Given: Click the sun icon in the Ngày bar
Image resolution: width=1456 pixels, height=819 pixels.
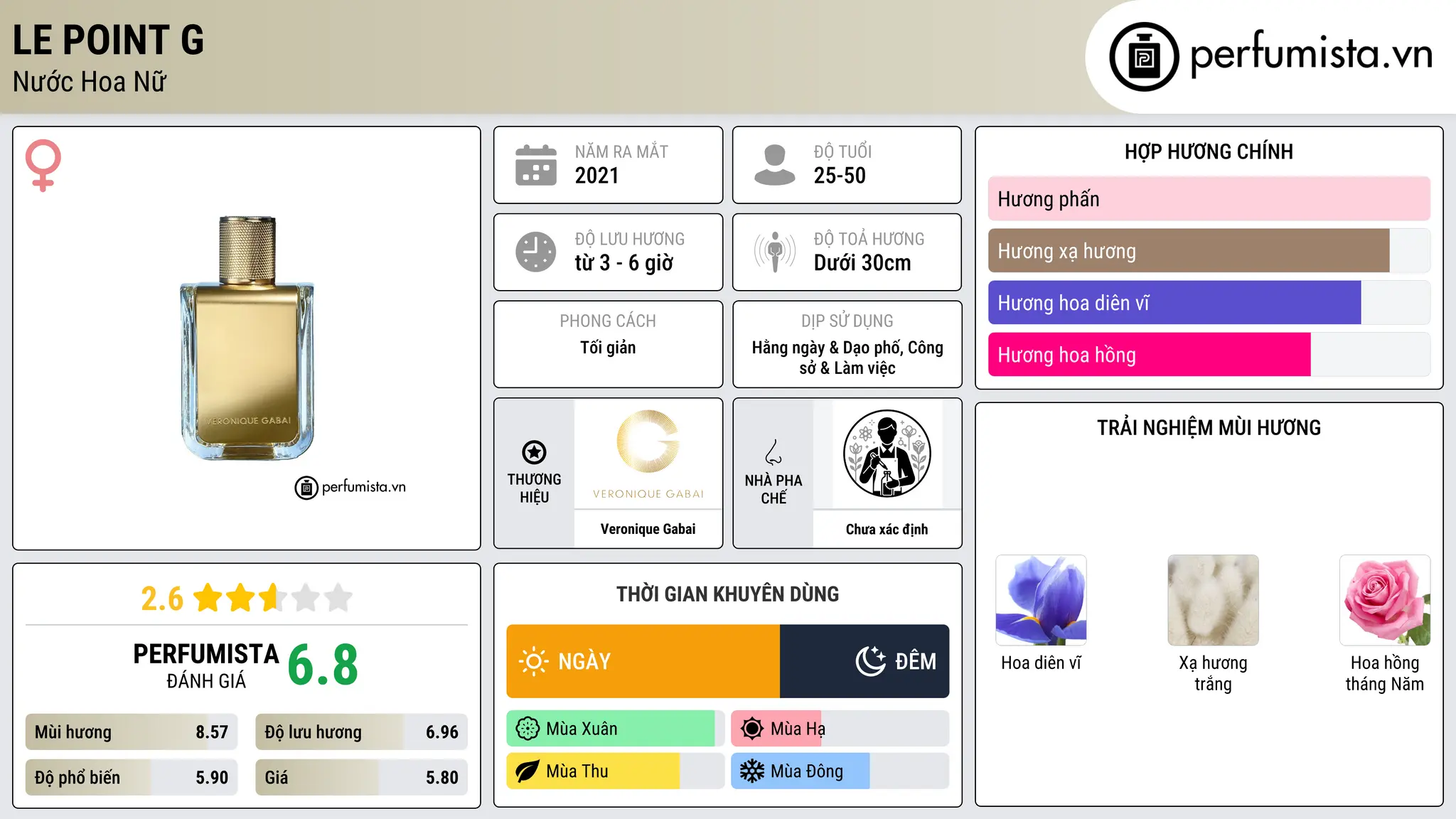Looking at the screenshot, I should pyautogui.click(x=533, y=661).
